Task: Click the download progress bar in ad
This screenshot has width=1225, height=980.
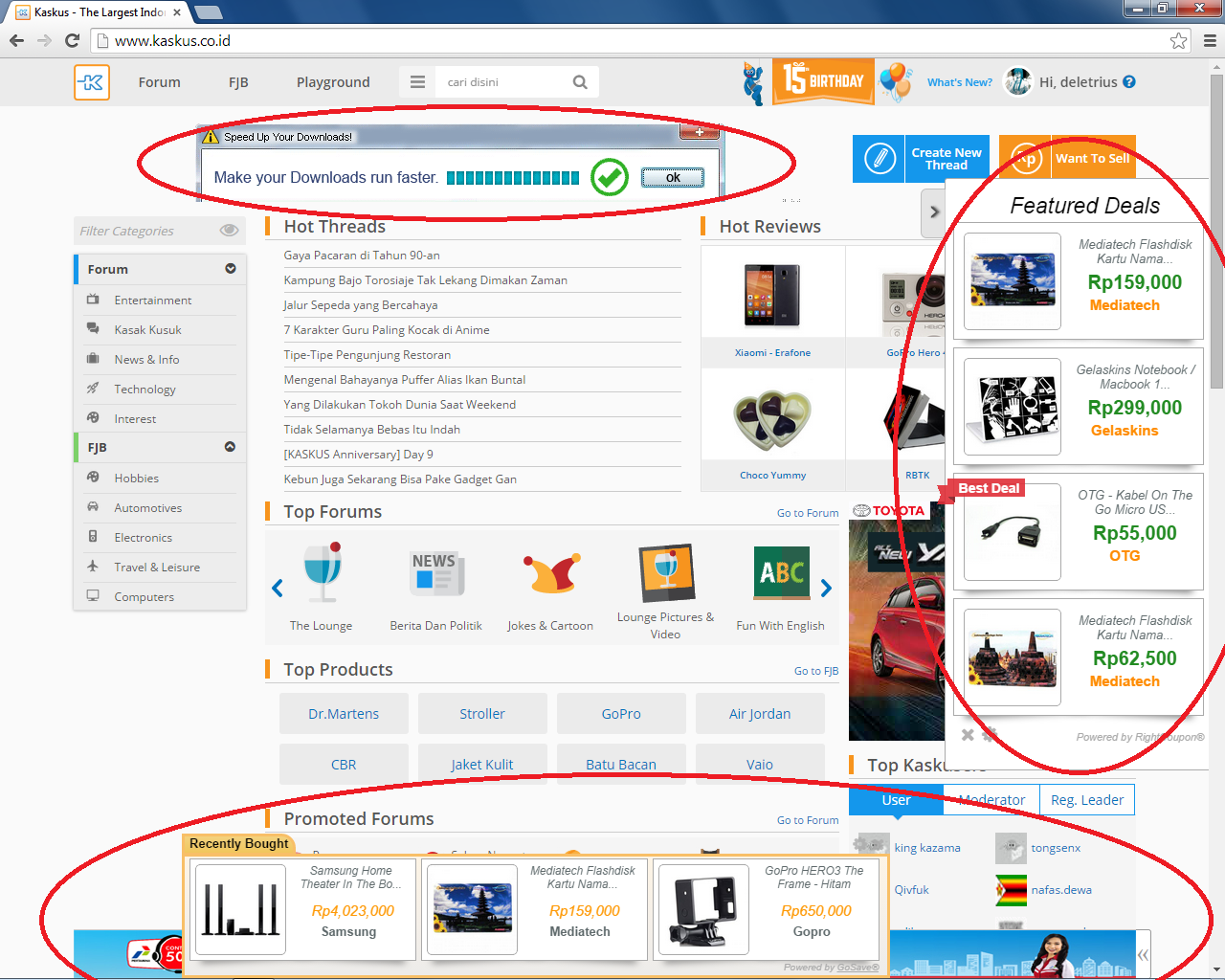Action: (513, 177)
